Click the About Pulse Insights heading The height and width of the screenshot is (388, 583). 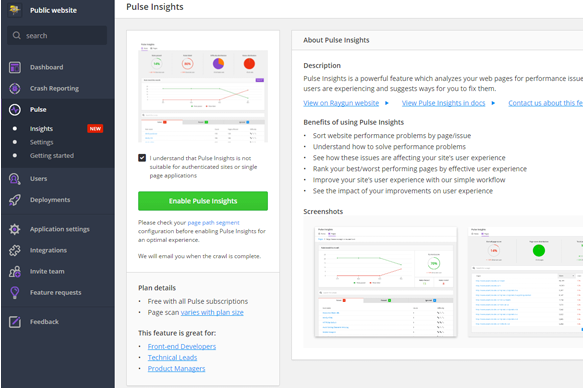click(x=336, y=40)
